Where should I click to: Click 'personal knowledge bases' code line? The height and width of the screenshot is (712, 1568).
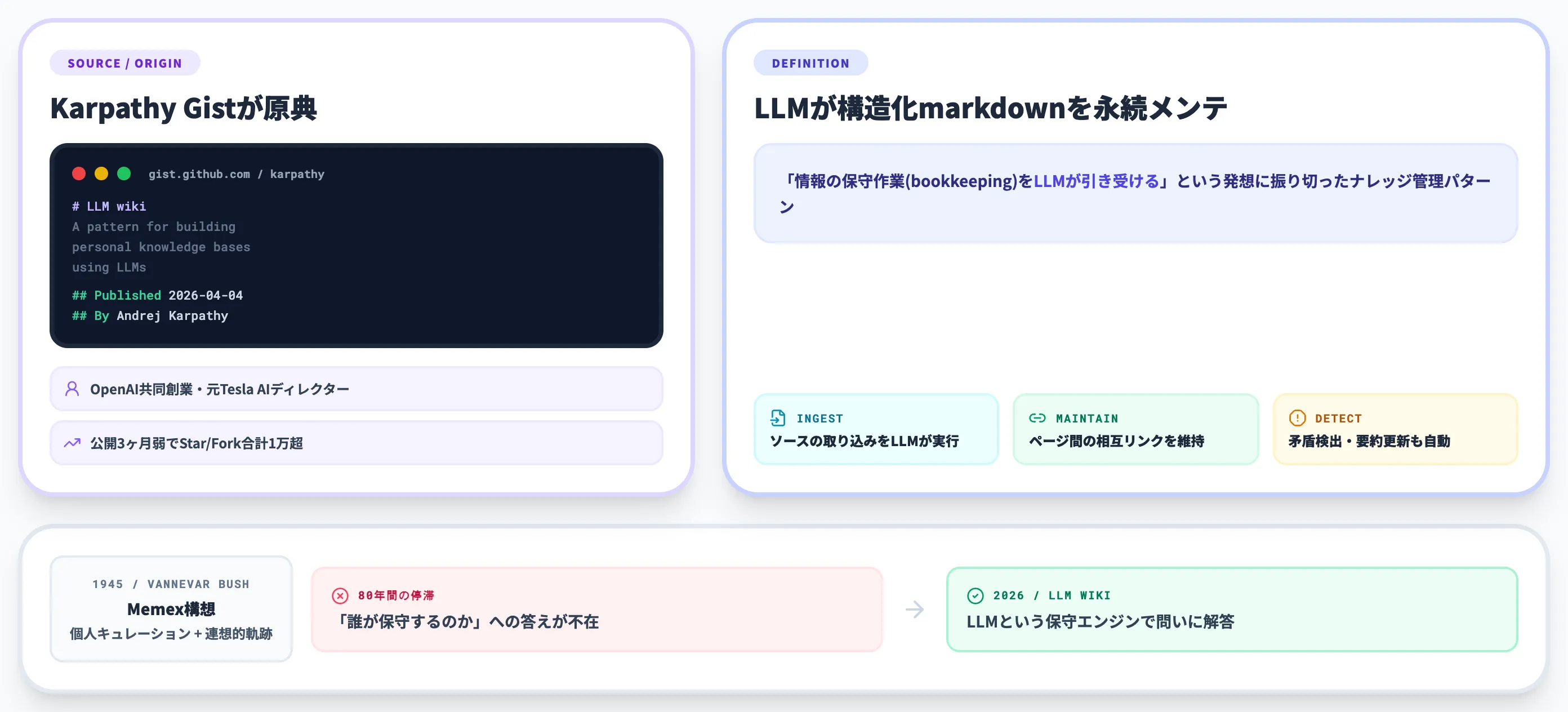coord(161,247)
